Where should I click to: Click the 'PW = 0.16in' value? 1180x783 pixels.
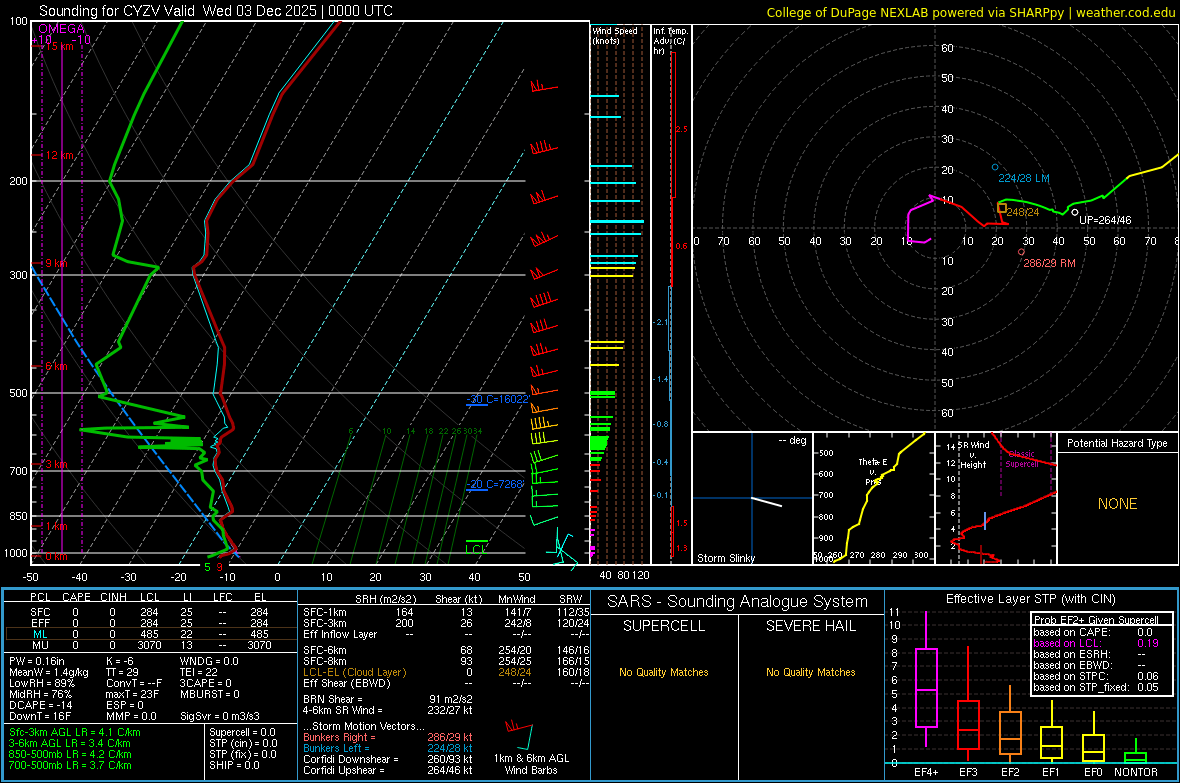click(x=36, y=661)
